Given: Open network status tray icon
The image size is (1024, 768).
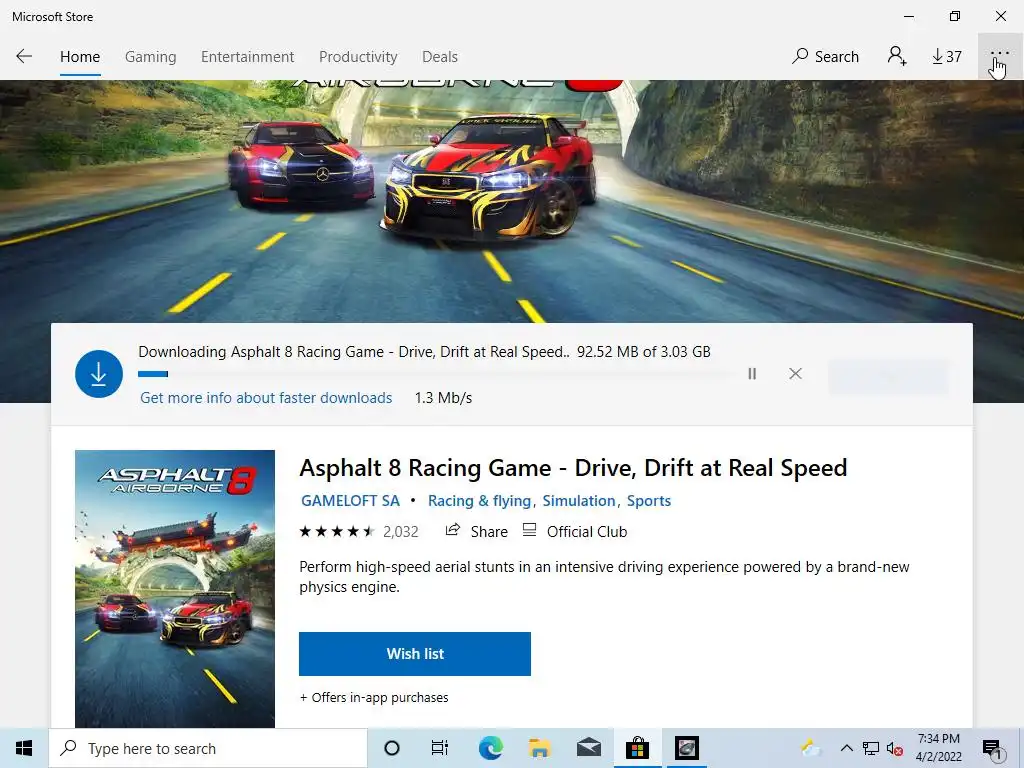Looking at the screenshot, I should [871, 748].
